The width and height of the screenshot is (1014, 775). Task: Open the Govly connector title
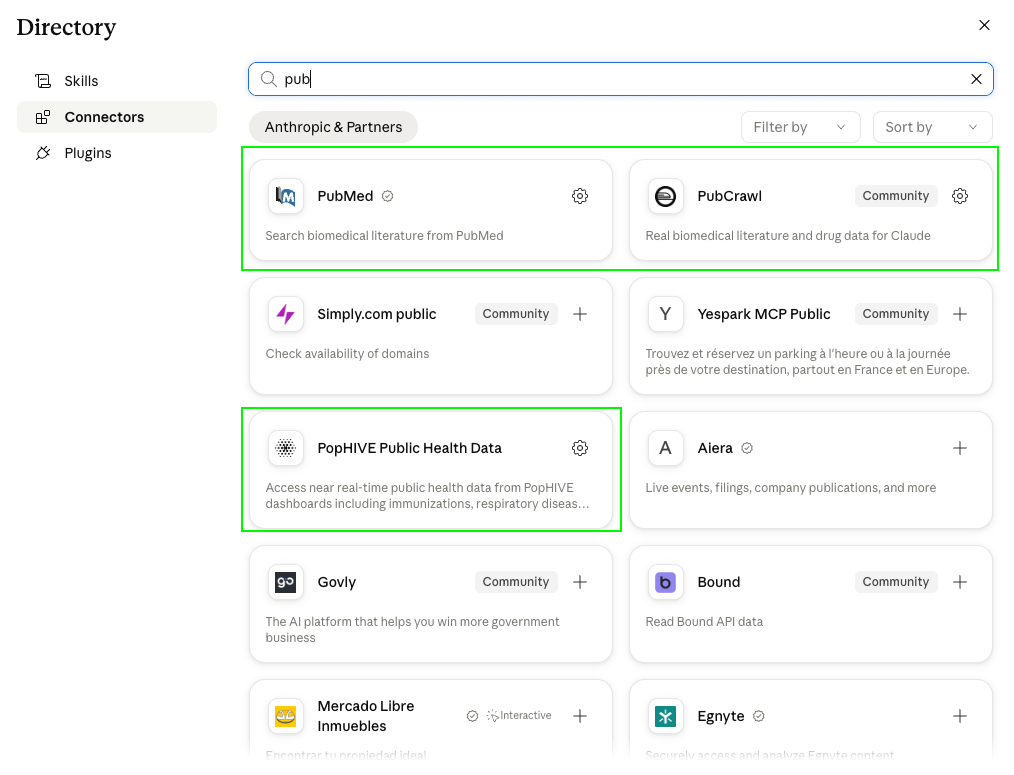pos(337,582)
